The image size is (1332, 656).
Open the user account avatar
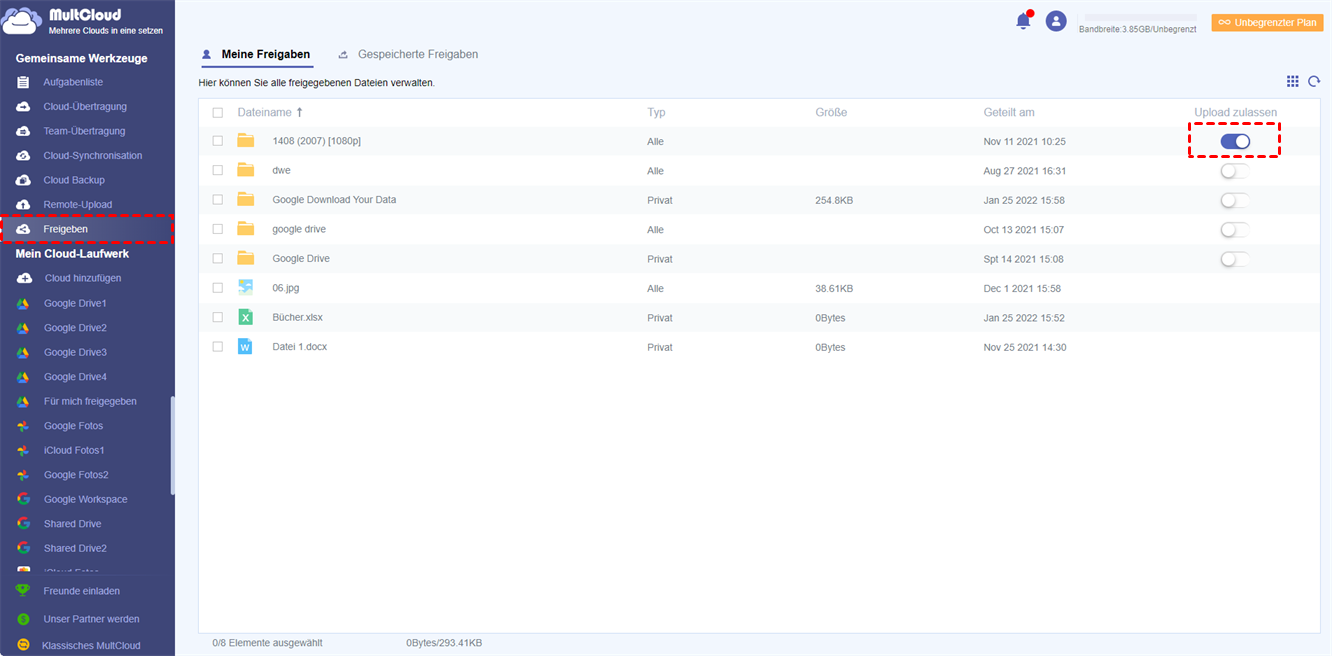(1056, 21)
